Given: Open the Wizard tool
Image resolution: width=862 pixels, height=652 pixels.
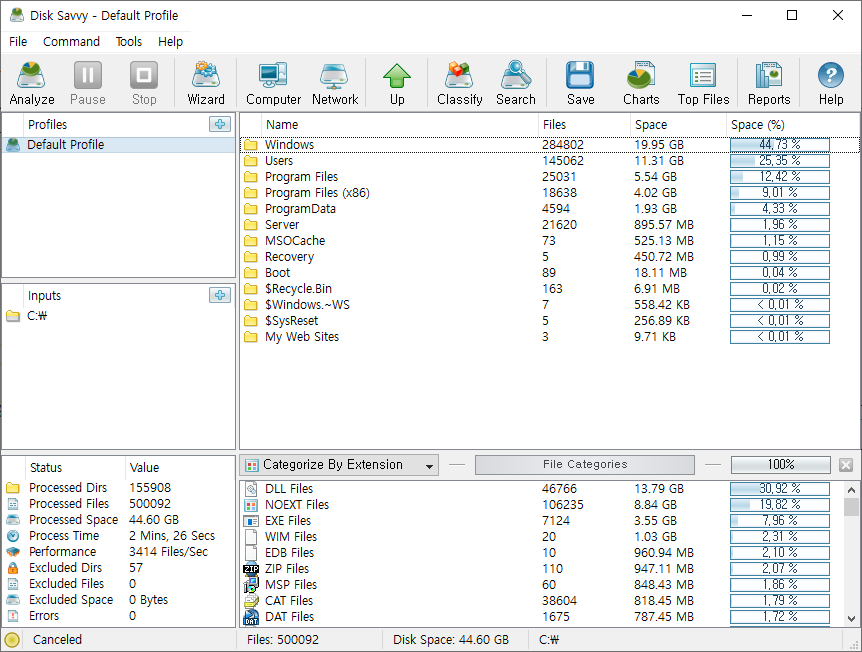Looking at the screenshot, I should [206, 83].
